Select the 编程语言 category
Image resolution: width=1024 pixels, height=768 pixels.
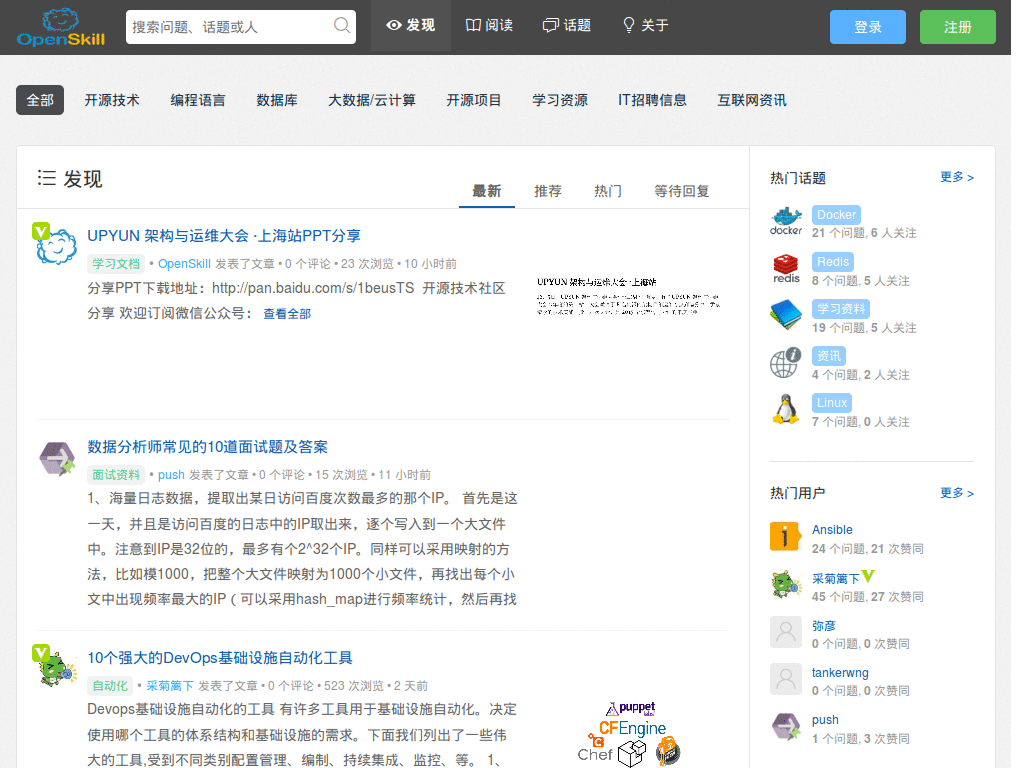click(198, 100)
